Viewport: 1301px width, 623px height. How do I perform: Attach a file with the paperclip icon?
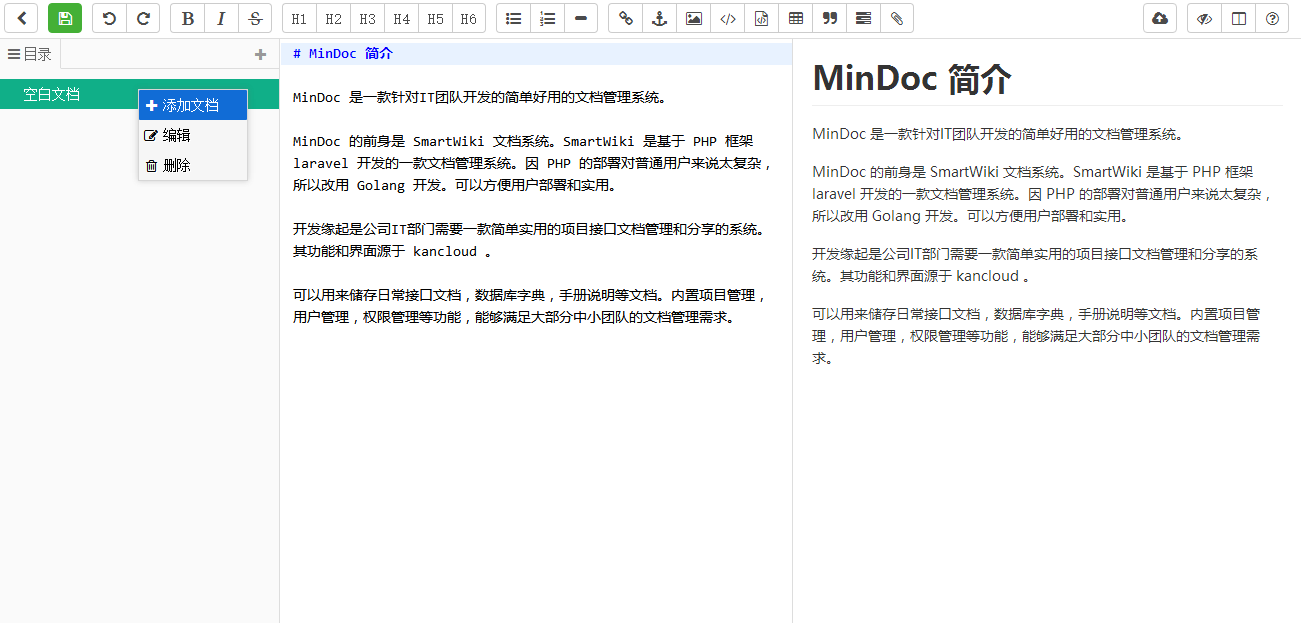pos(897,18)
